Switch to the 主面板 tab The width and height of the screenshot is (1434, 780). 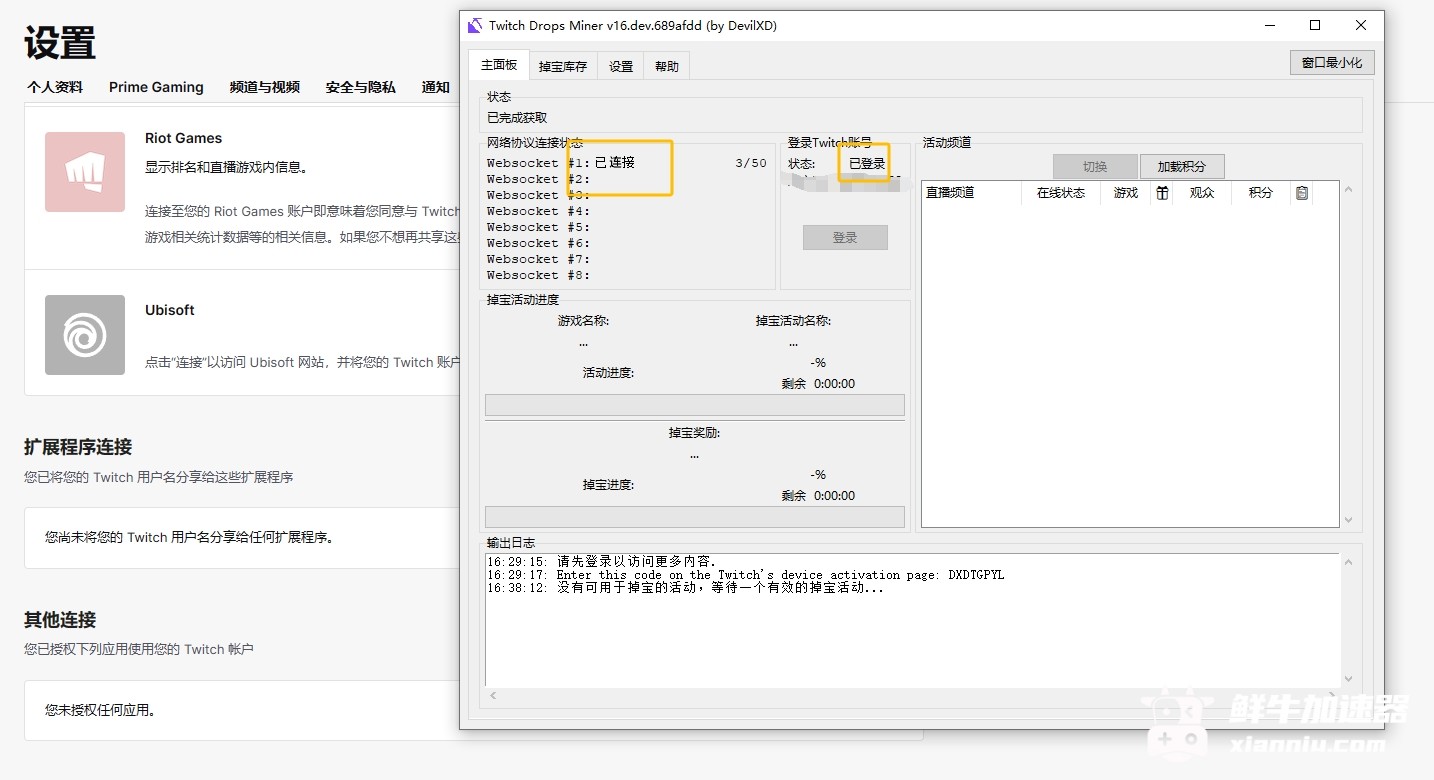498,65
